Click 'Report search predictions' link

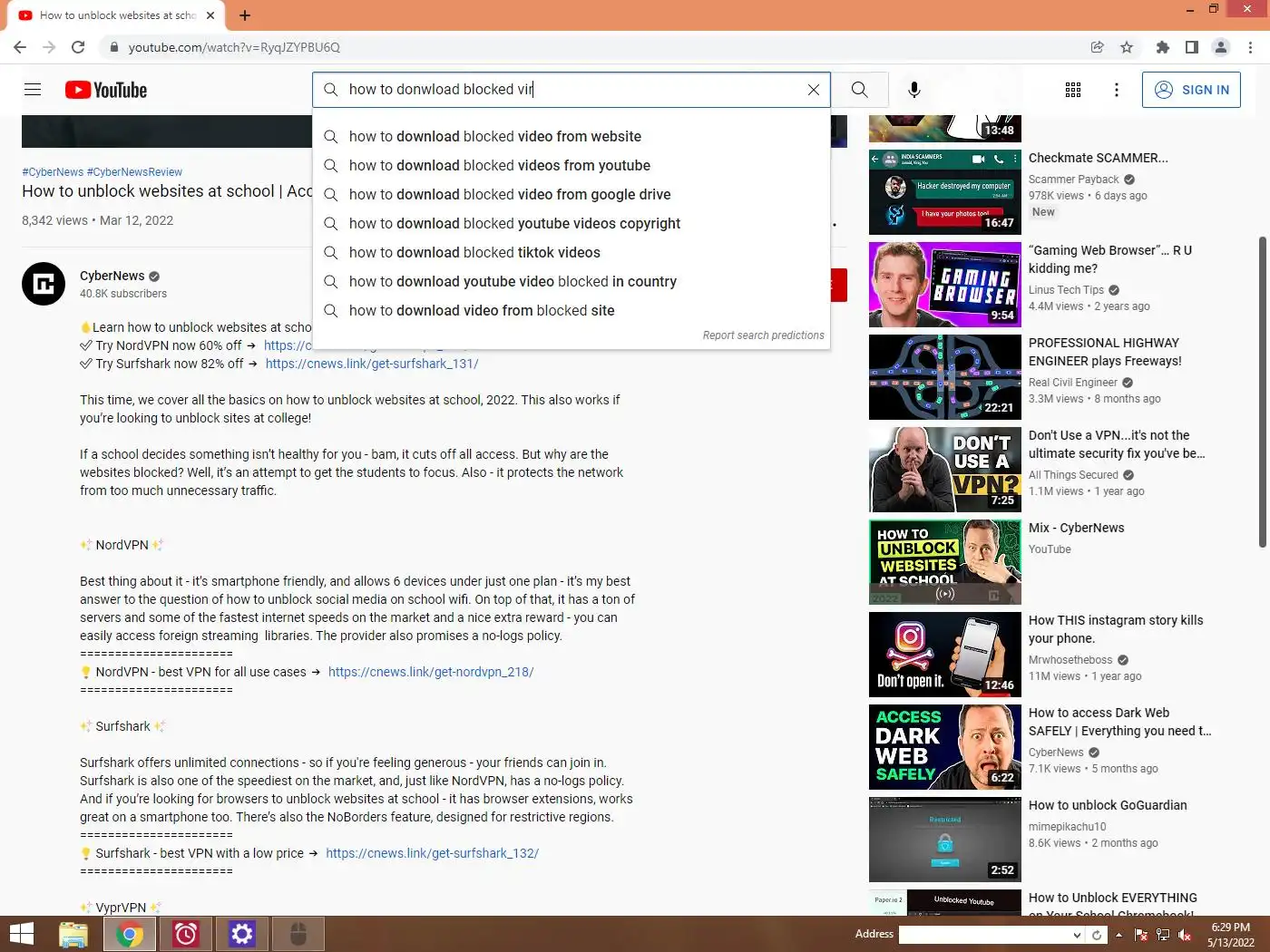click(x=763, y=335)
